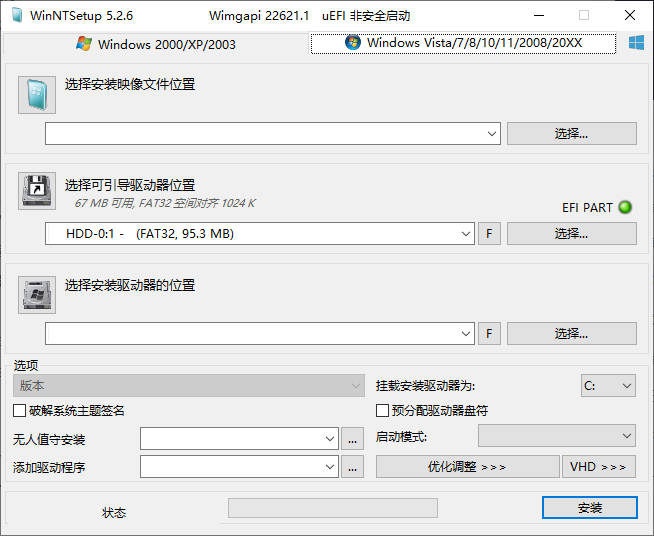The height and width of the screenshot is (536, 654).
Task: Click the EFI PART label text
Action: coord(587,207)
